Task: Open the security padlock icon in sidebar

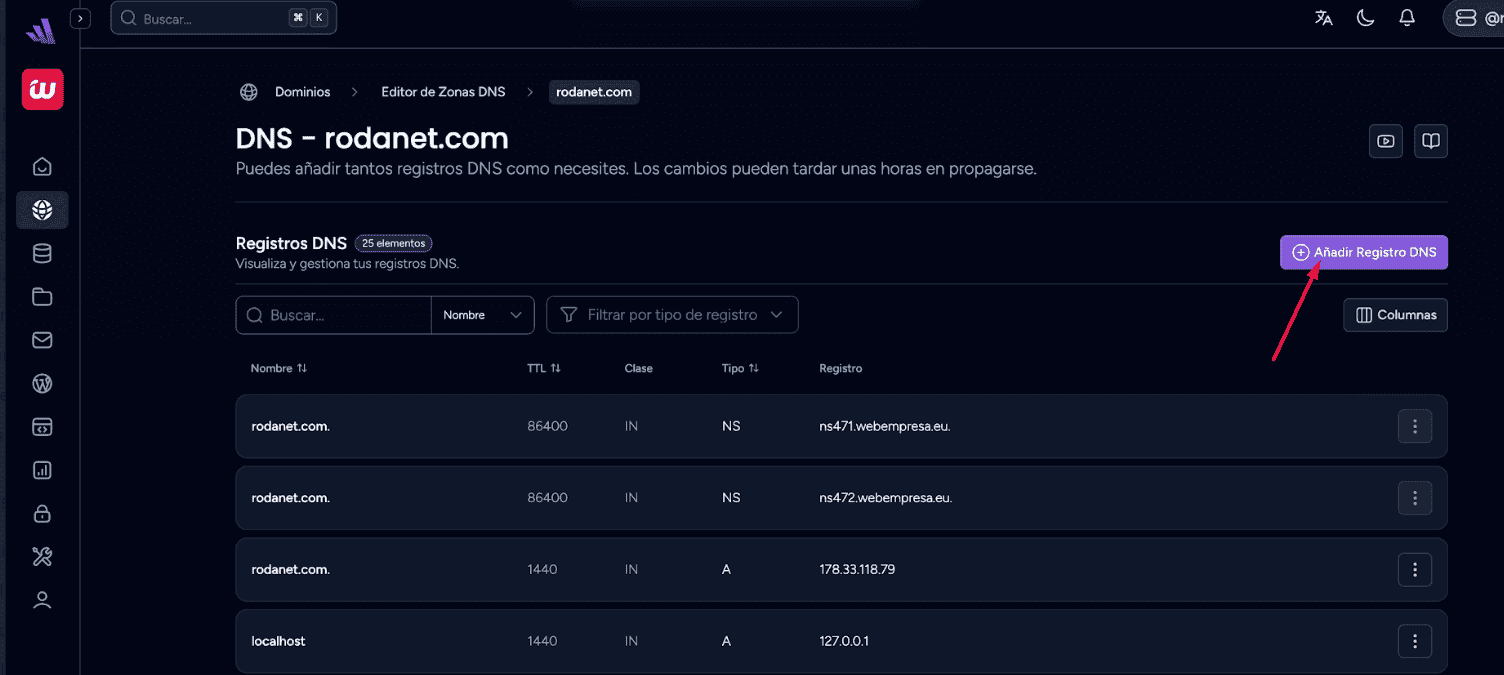Action: point(42,514)
